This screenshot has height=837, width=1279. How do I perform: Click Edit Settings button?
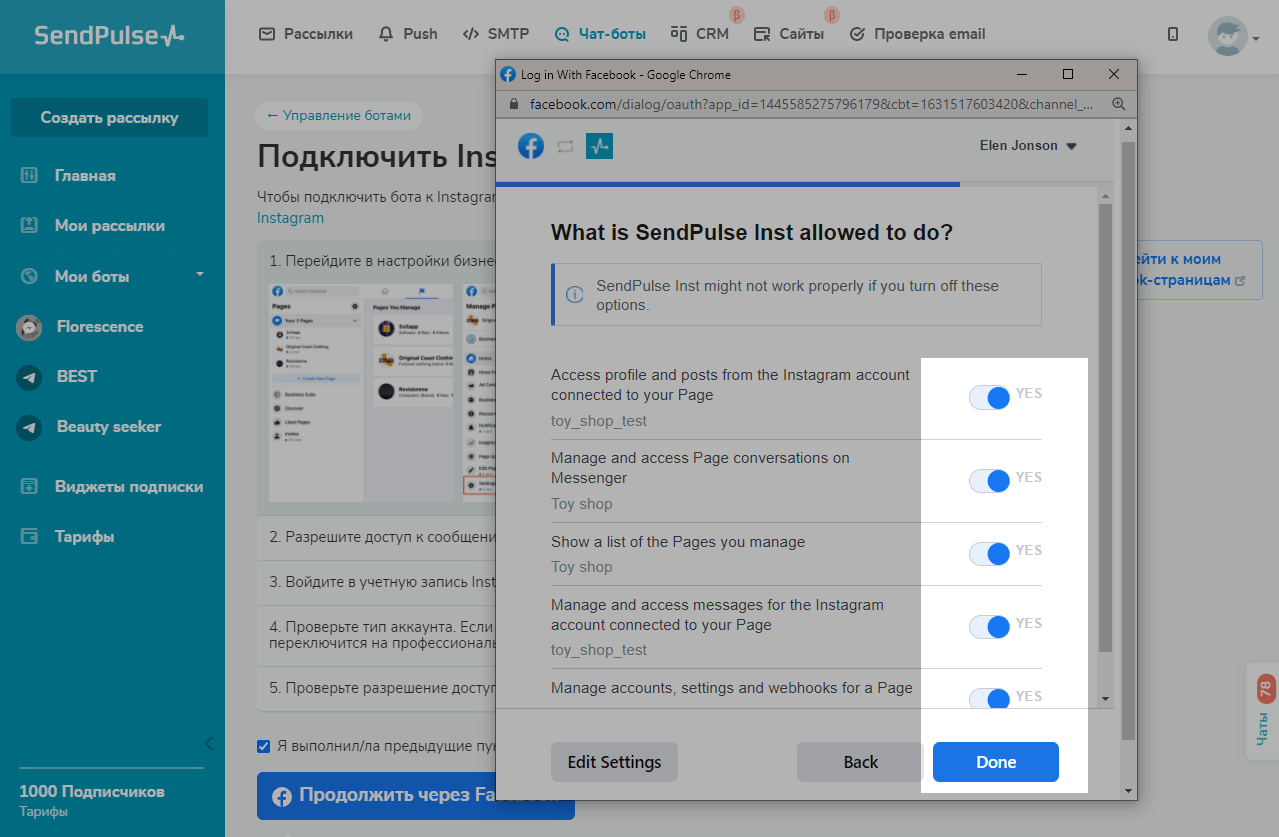(x=614, y=762)
